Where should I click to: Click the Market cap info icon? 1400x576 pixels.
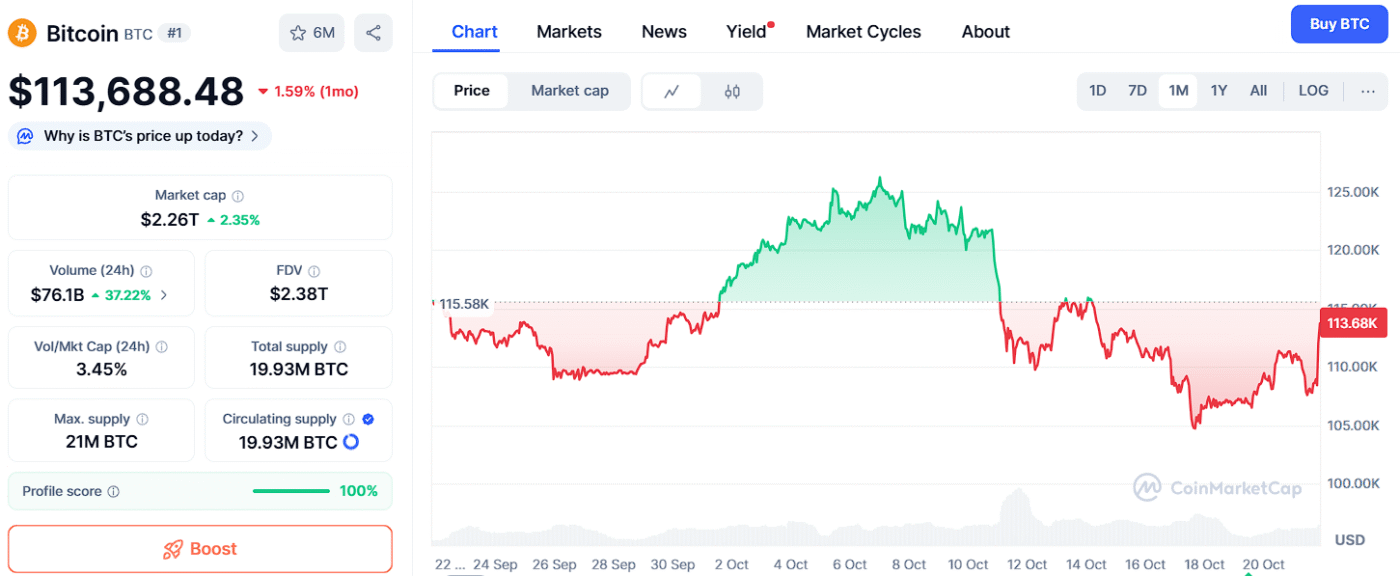tap(238, 196)
